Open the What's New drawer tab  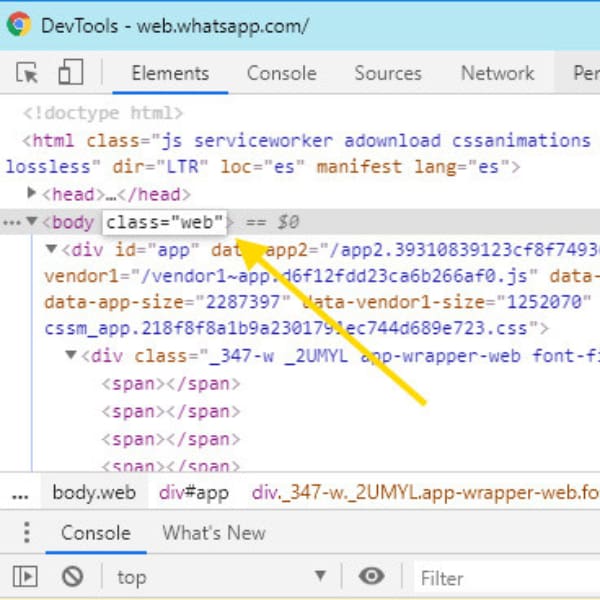point(214,533)
